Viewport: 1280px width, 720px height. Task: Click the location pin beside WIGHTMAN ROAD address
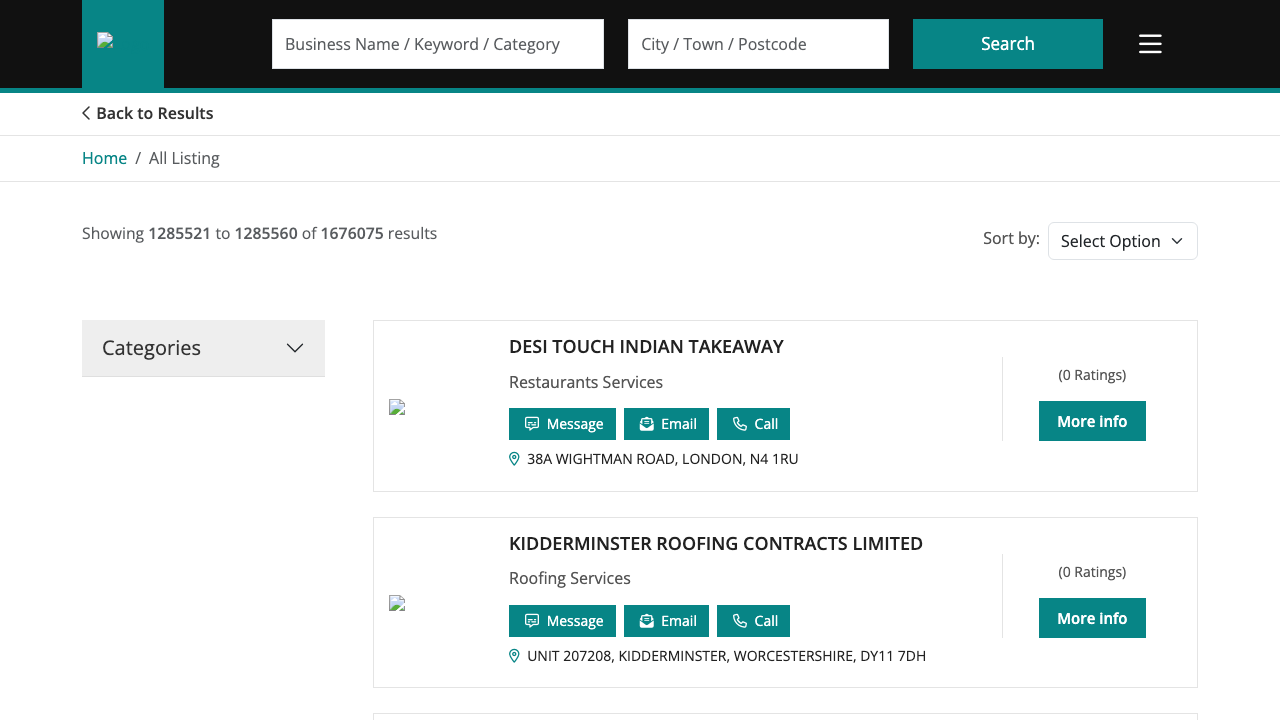coord(513,458)
